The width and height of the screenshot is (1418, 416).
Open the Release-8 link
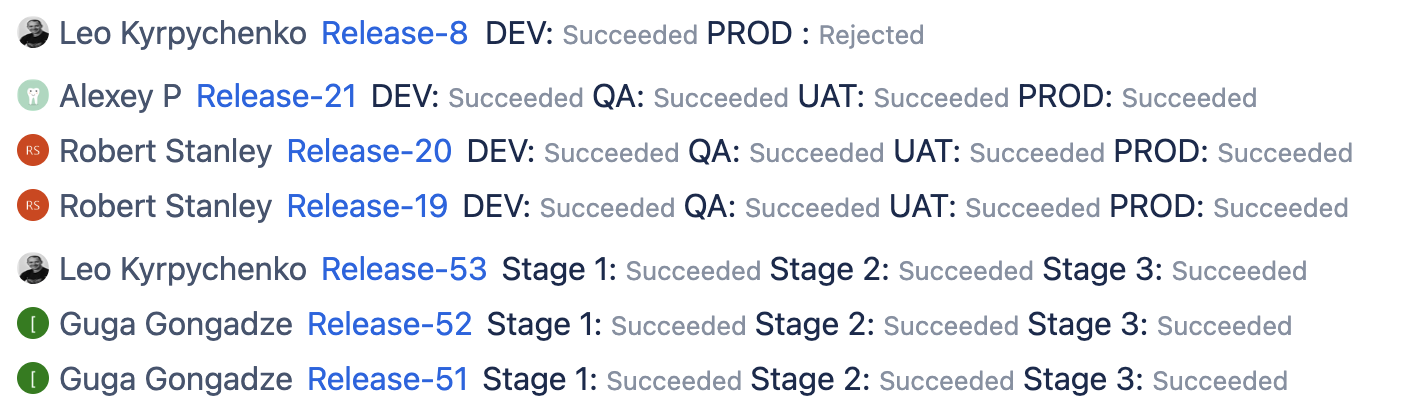(394, 34)
